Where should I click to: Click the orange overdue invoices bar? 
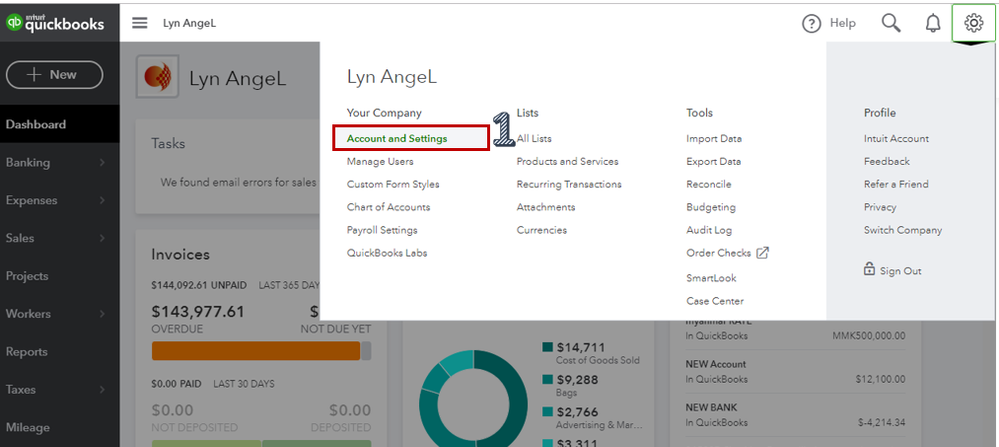tap(255, 351)
